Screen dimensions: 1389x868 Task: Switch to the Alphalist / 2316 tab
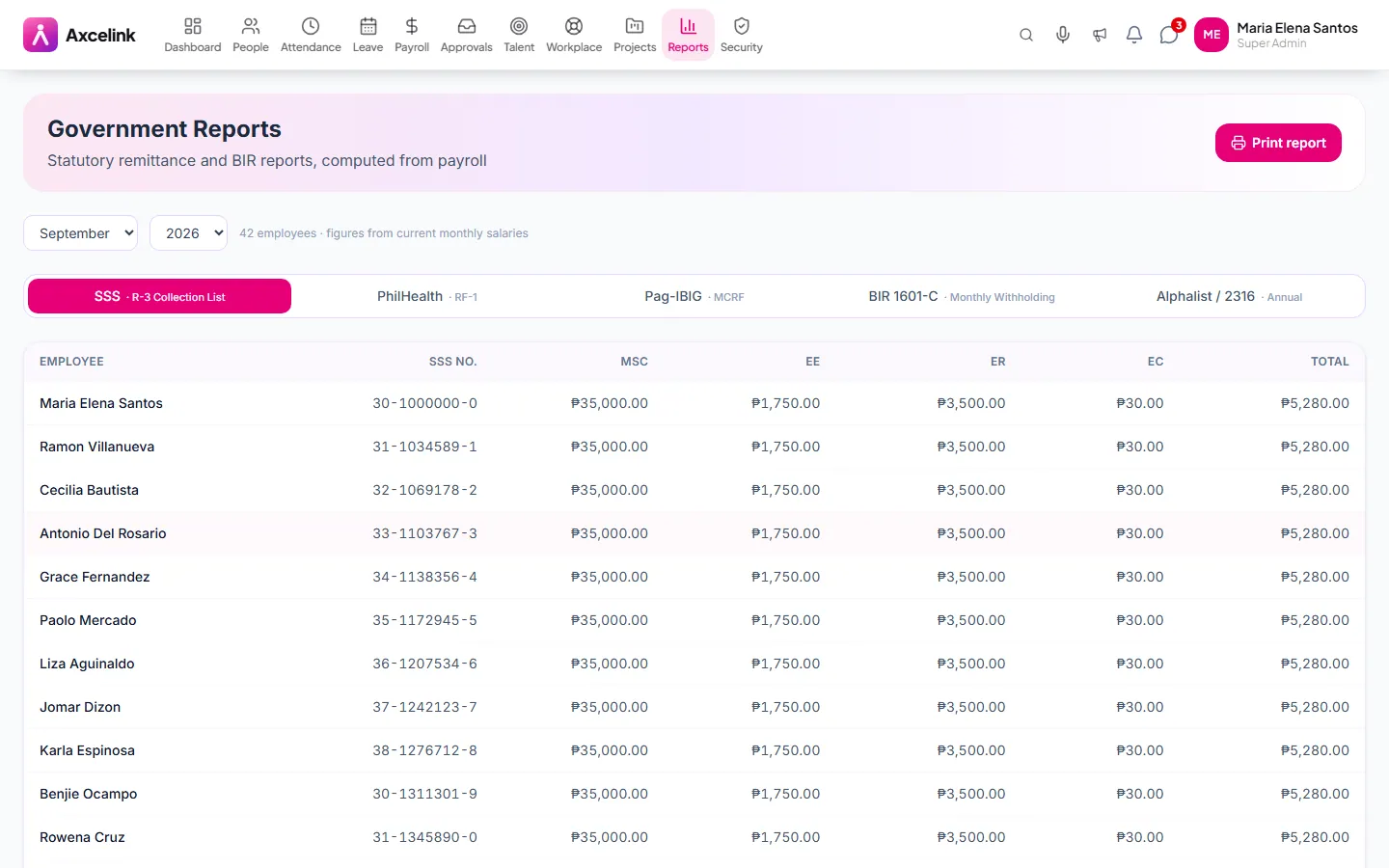(1229, 296)
